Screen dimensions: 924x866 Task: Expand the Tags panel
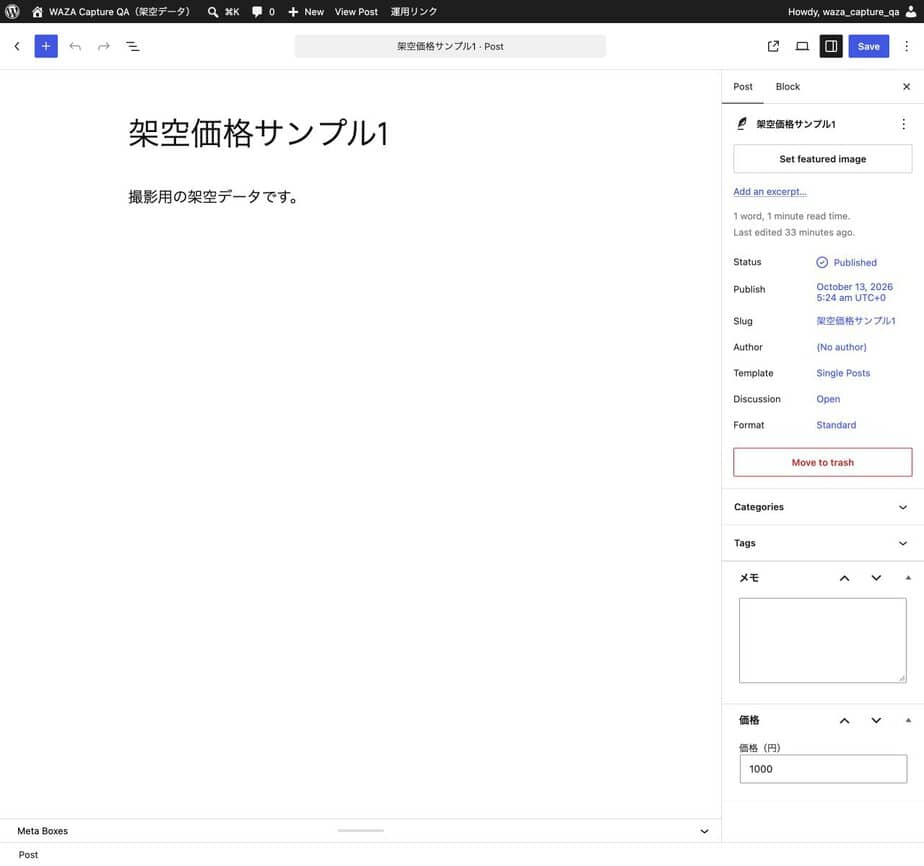(x=823, y=543)
